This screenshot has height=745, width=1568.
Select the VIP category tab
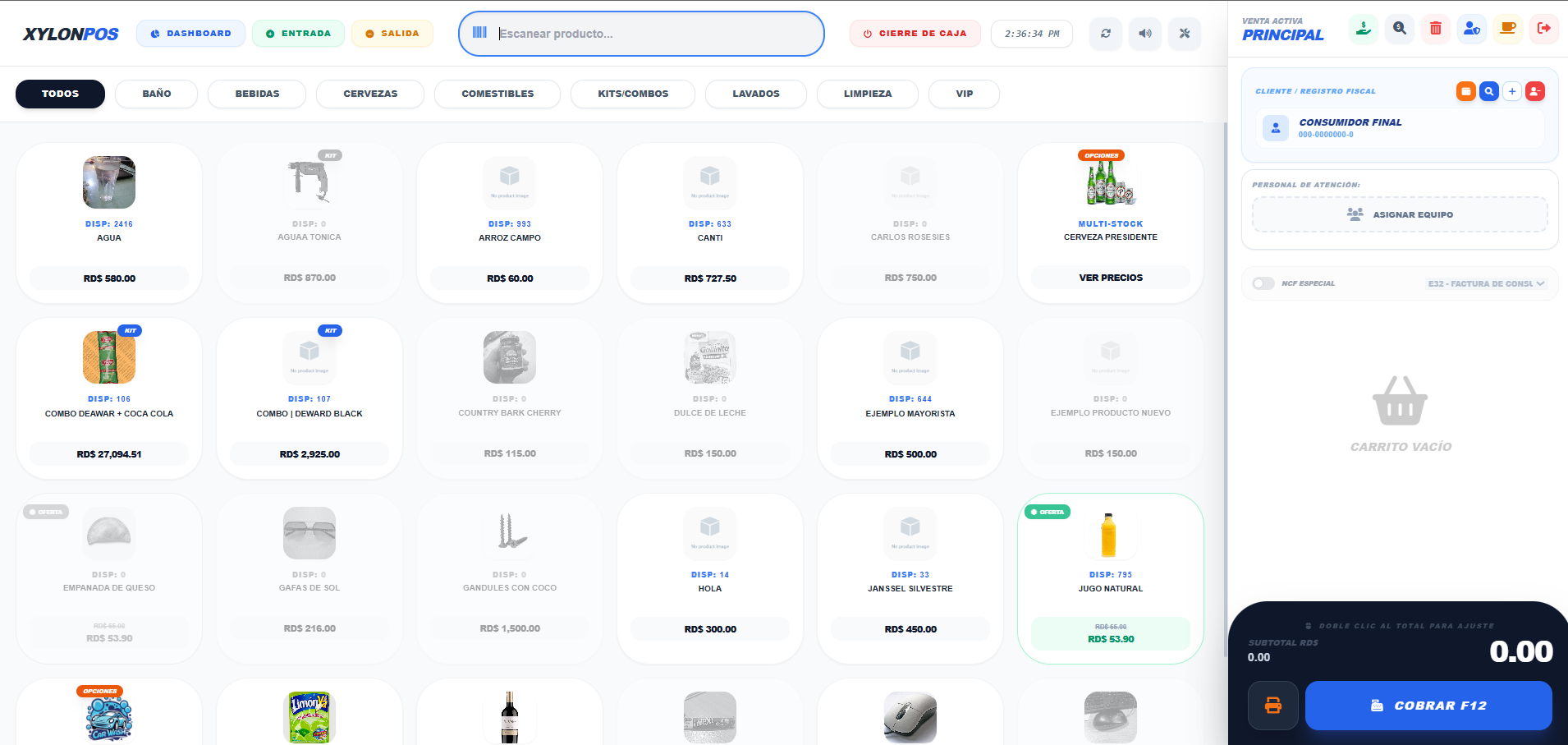tap(965, 94)
